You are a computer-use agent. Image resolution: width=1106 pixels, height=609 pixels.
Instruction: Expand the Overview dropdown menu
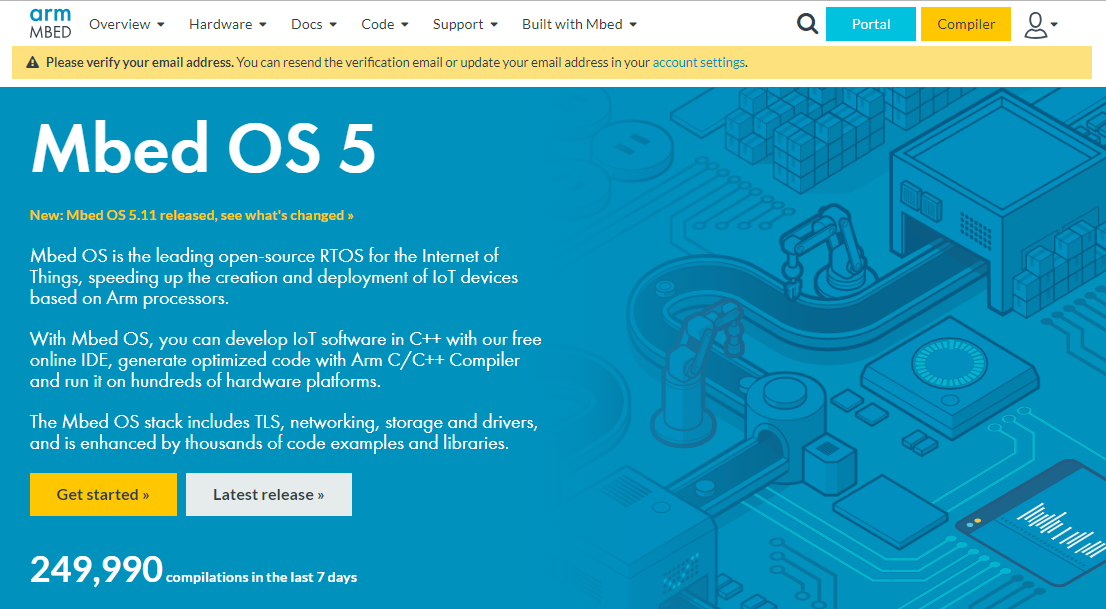pyautogui.click(x=126, y=24)
